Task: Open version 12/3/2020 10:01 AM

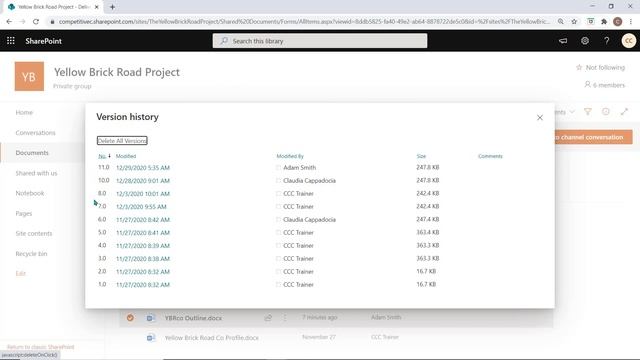Action: [x=143, y=194]
